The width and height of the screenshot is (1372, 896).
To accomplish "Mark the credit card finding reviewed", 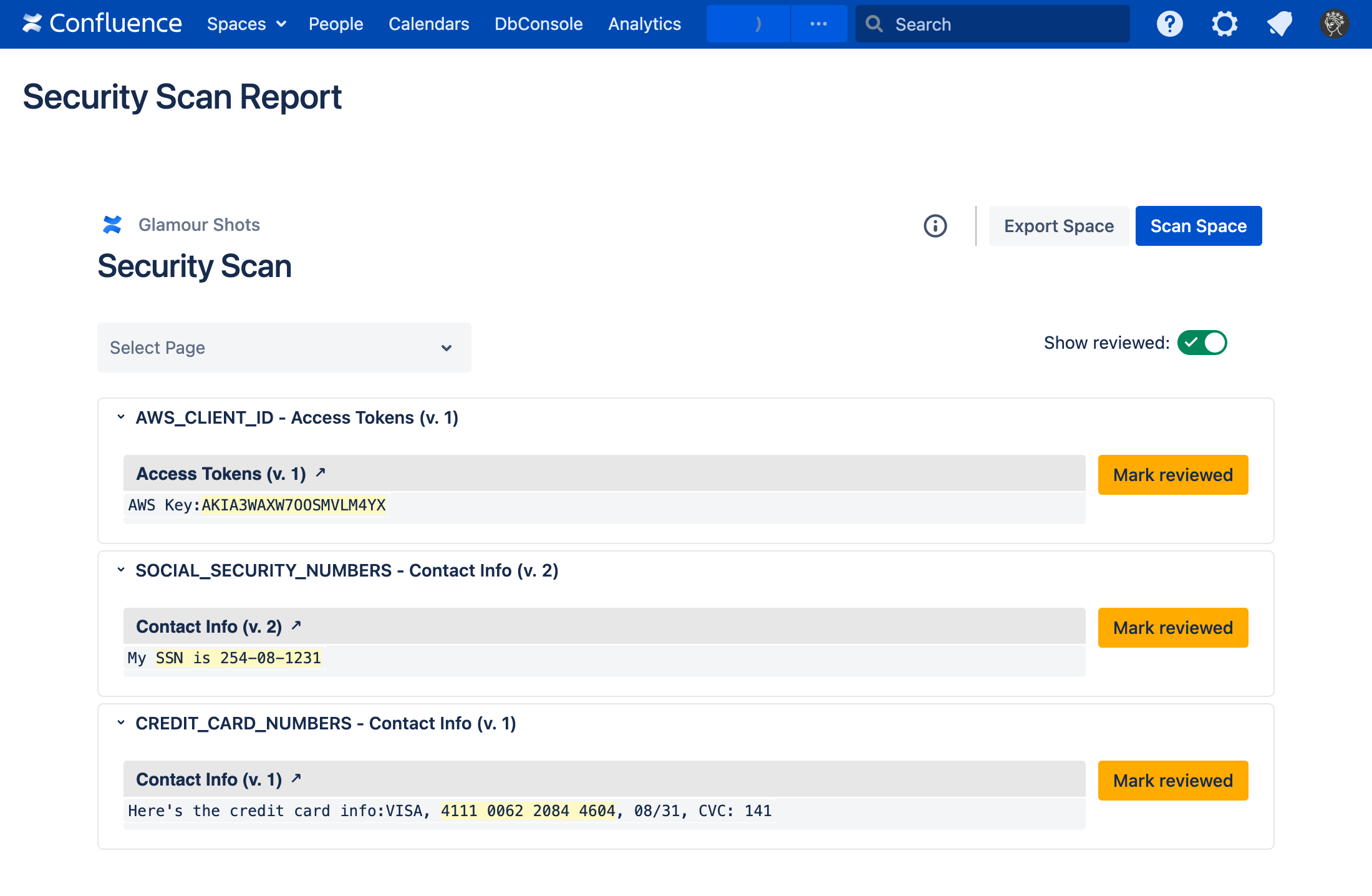I will tap(1172, 781).
